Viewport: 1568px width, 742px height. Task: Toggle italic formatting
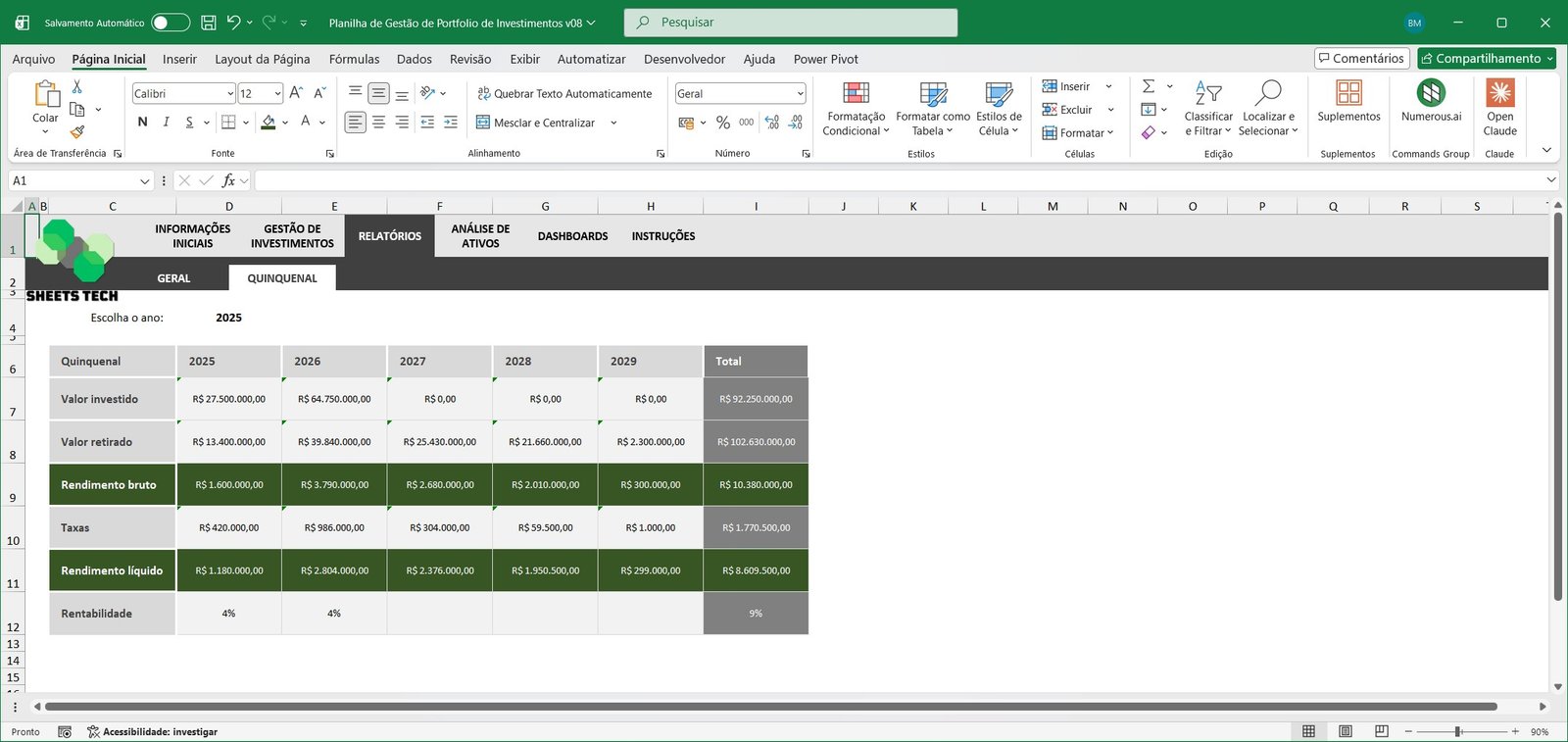click(166, 122)
